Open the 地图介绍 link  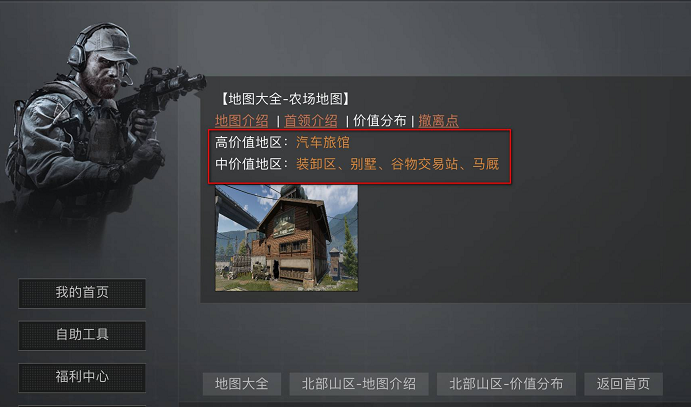pos(241,121)
